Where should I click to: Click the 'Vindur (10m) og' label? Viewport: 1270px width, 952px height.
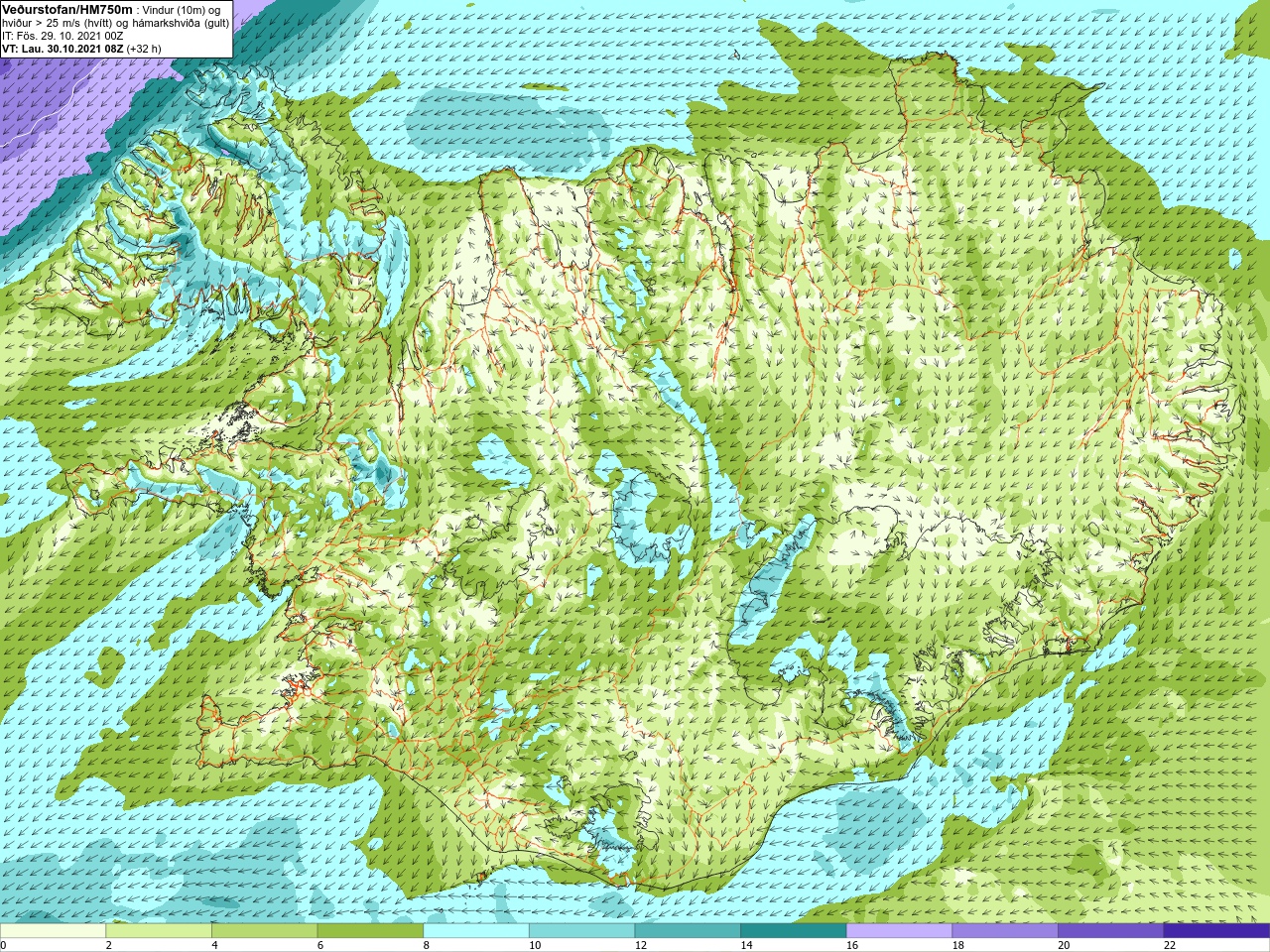(183, 10)
